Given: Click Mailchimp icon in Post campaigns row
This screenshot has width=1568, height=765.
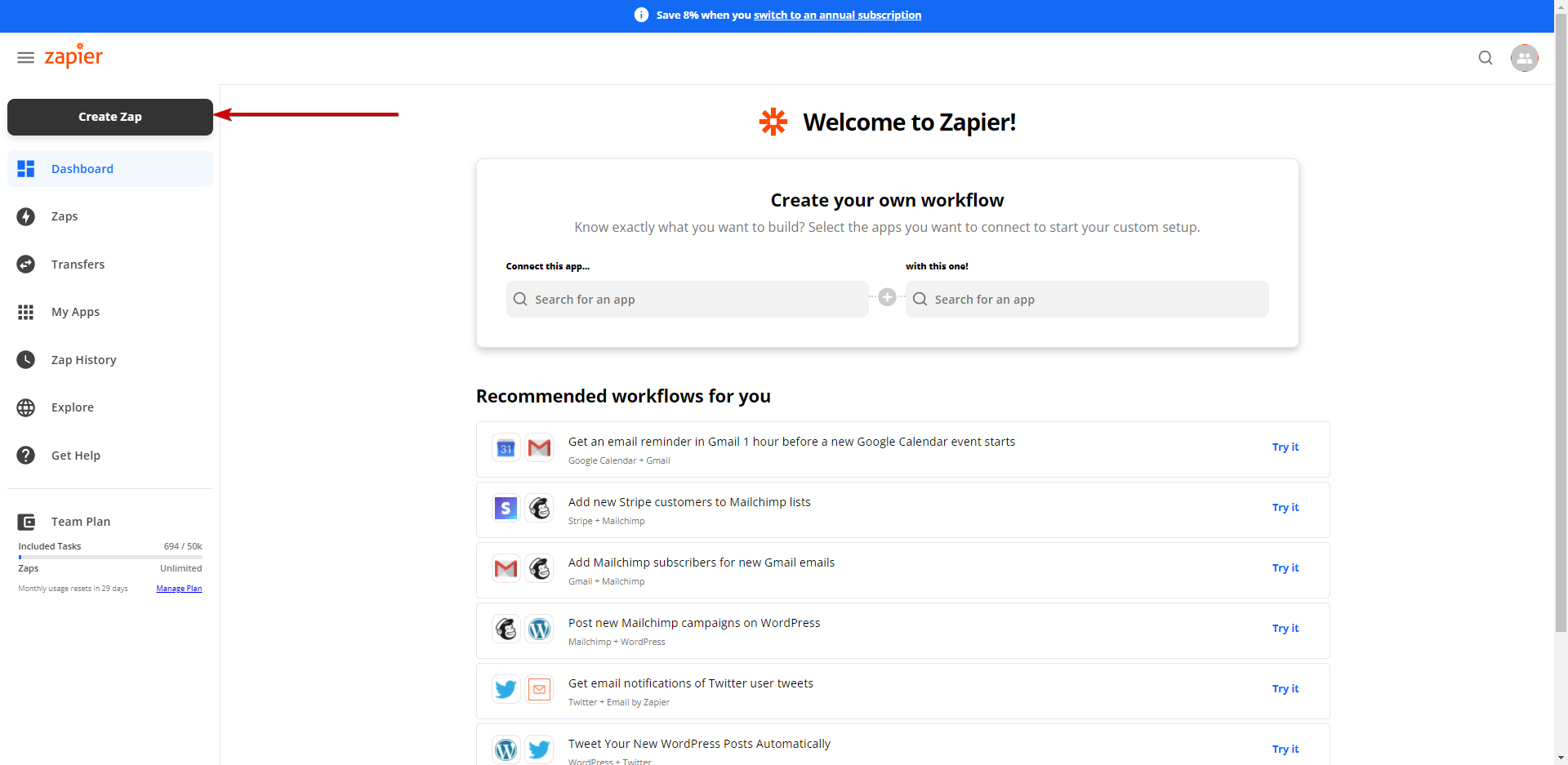Looking at the screenshot, I should pyautogui.click(x=506, y=629).
